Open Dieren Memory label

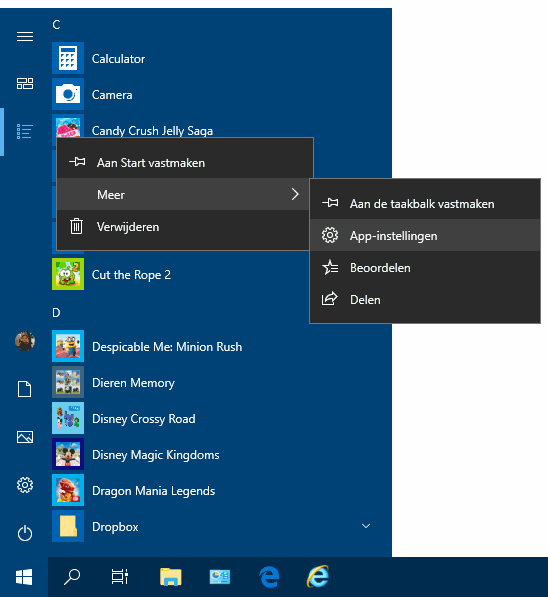pyautogui.click(x=133, y=383)
